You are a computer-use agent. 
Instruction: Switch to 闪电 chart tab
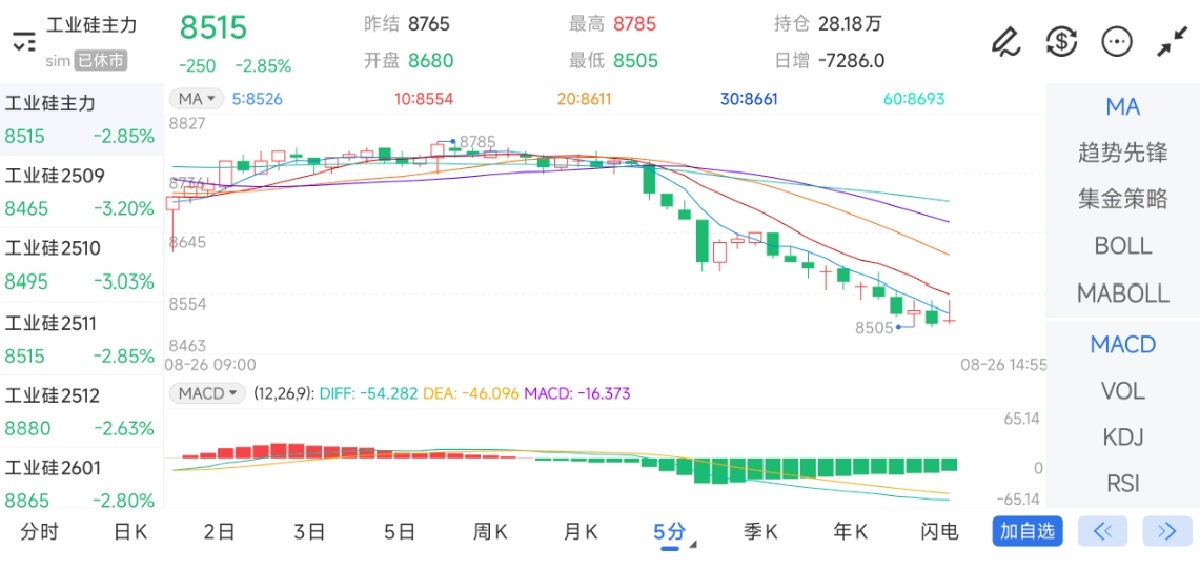click(939, 532)
